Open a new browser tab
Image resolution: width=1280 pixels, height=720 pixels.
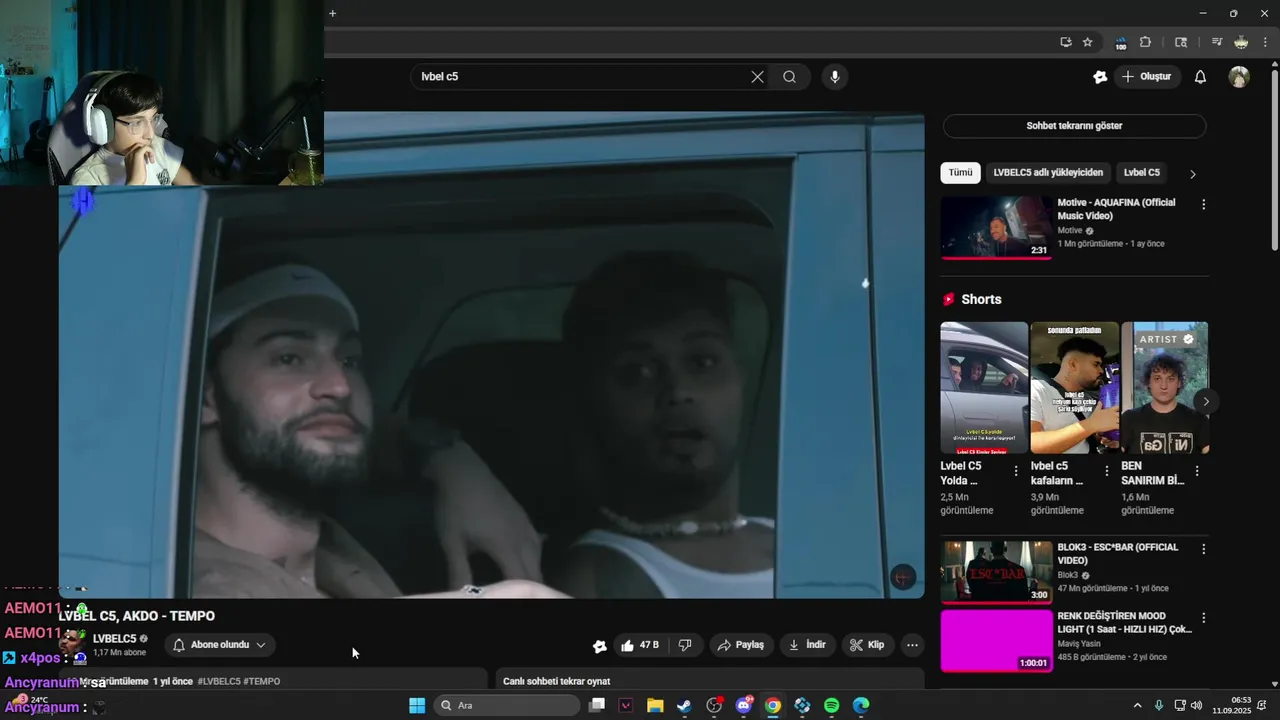[332, 13]
